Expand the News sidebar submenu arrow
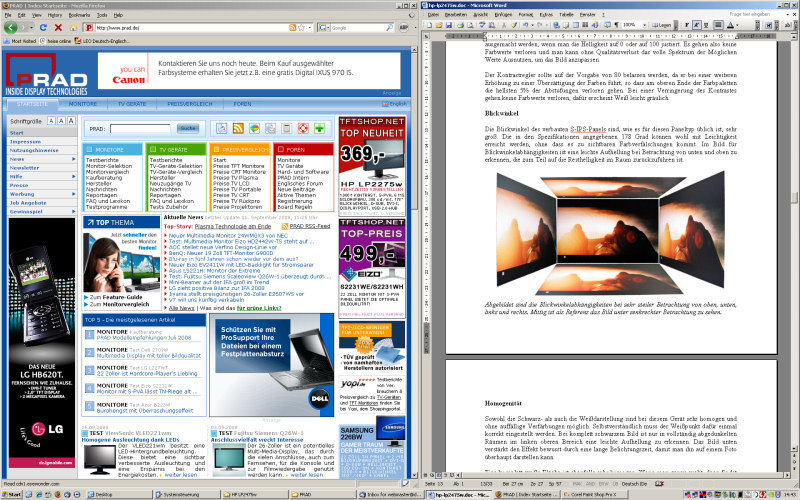800x500 pixels. [x=73, y=159]
